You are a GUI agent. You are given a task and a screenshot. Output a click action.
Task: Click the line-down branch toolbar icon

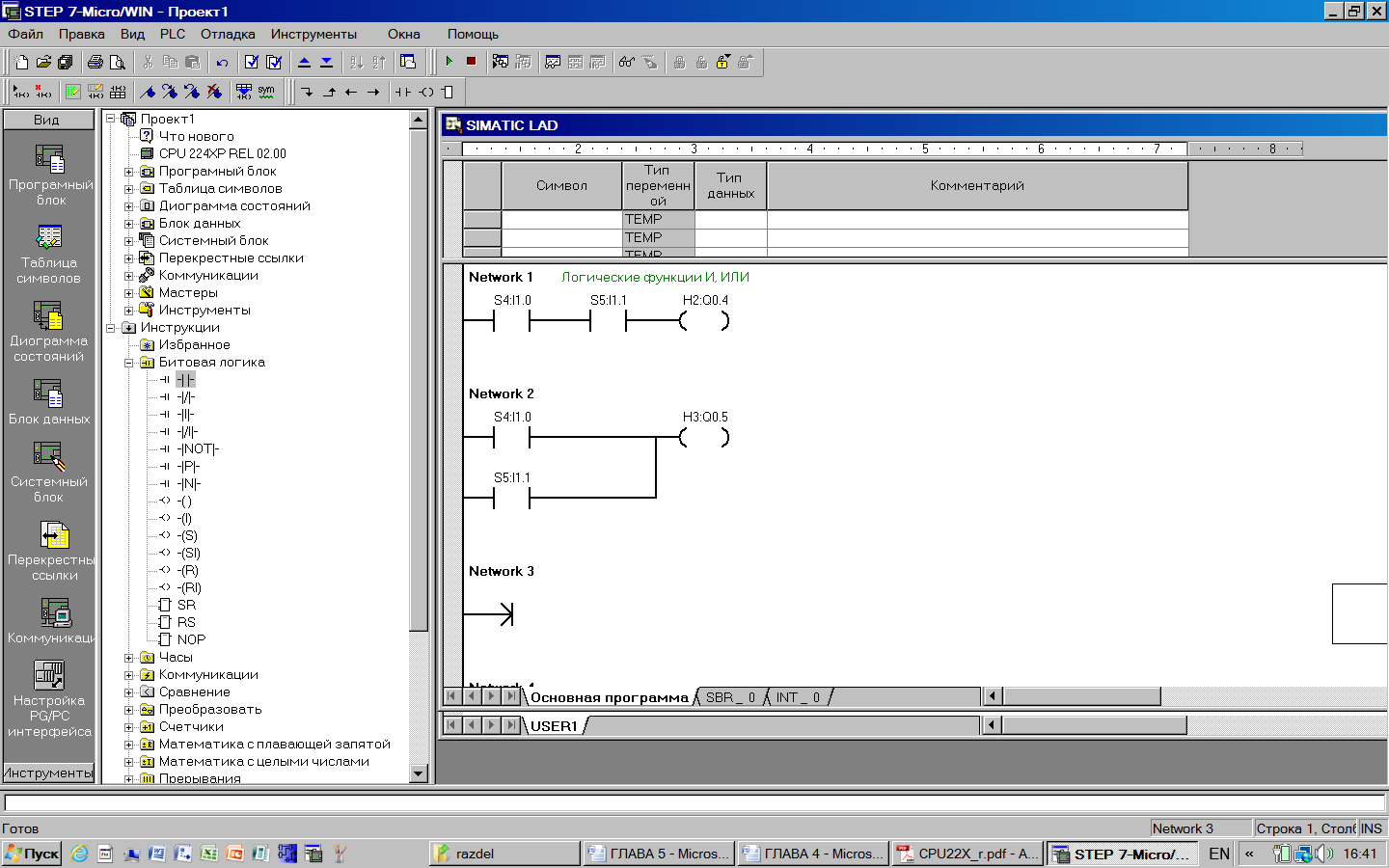(307, 92)
